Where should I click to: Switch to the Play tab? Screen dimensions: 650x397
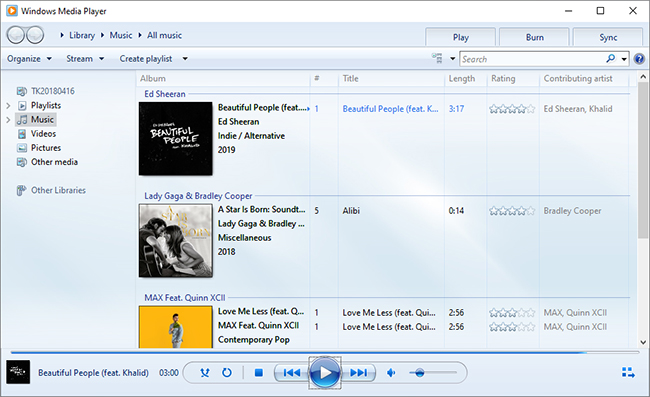[461, 37]
